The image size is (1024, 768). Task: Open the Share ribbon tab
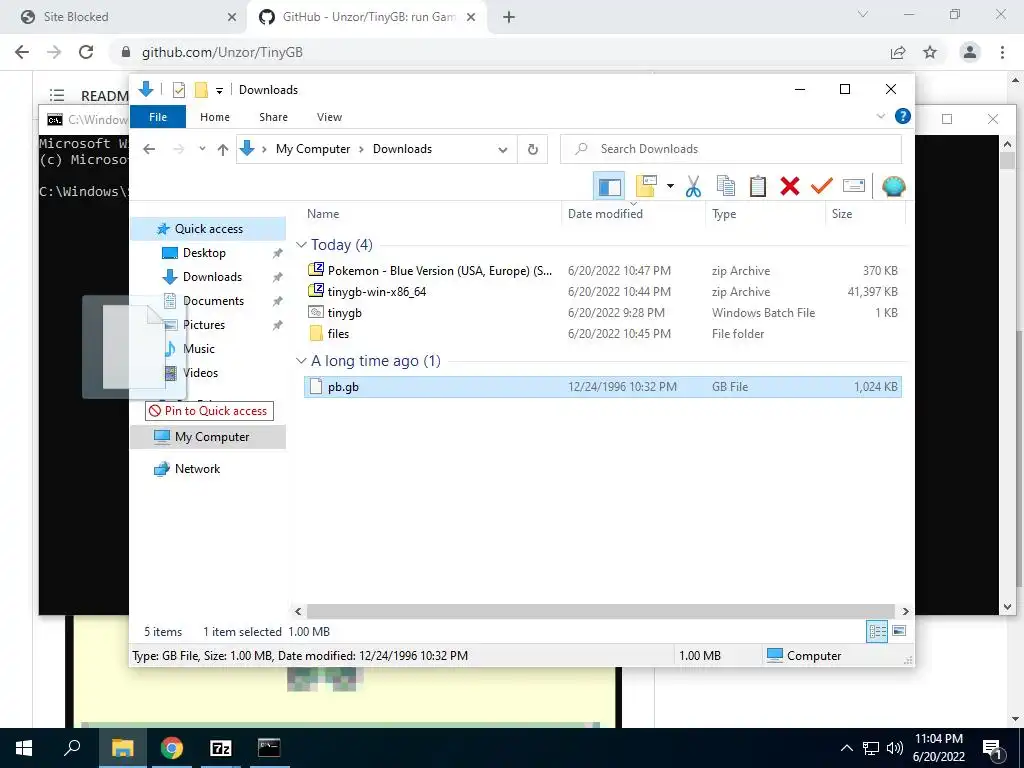click(273, 117)
